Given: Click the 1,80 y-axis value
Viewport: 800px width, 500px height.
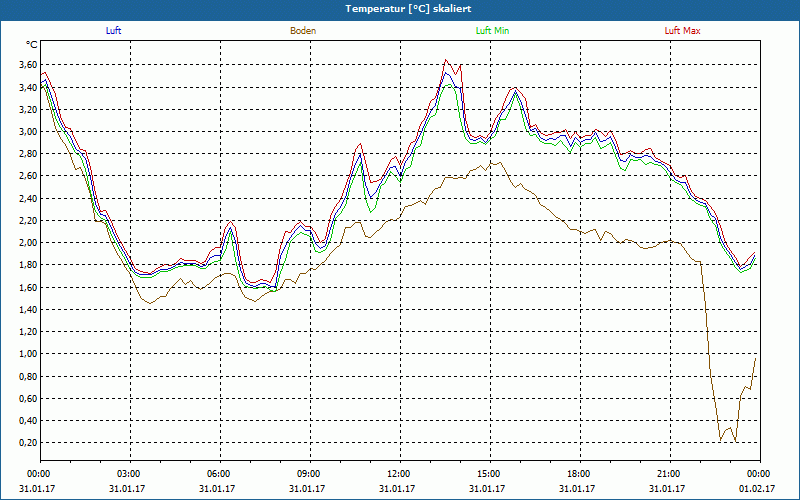Looking at the screenshot, I should tap(28, 265).
